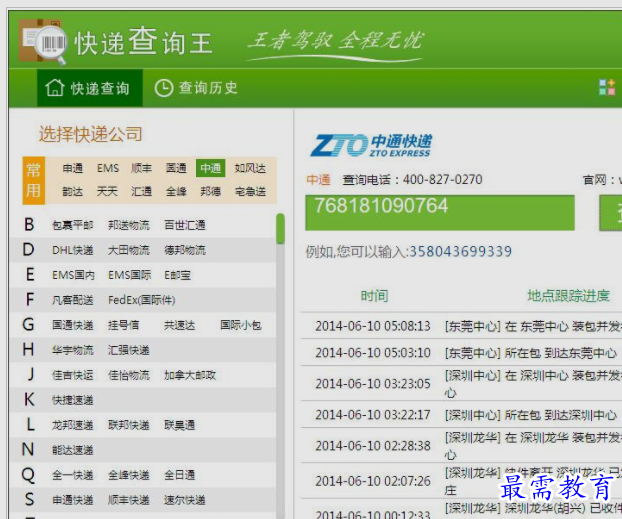Click the 时间 column header
The image size is (622, 519).
click(x=374, y=296)
